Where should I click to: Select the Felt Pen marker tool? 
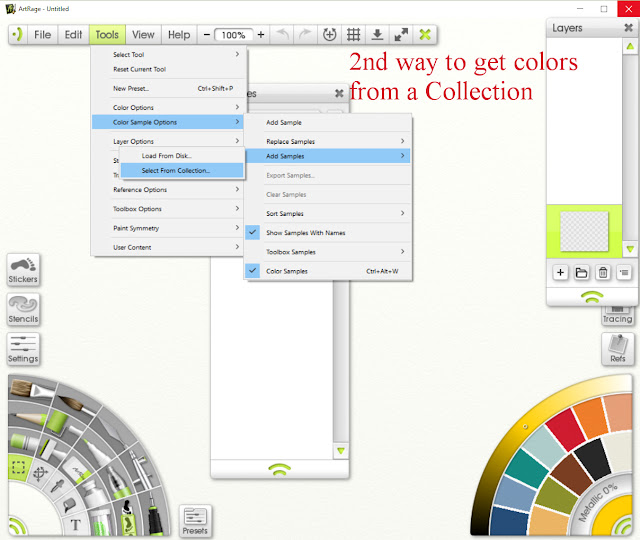click(x=96, y=451)
